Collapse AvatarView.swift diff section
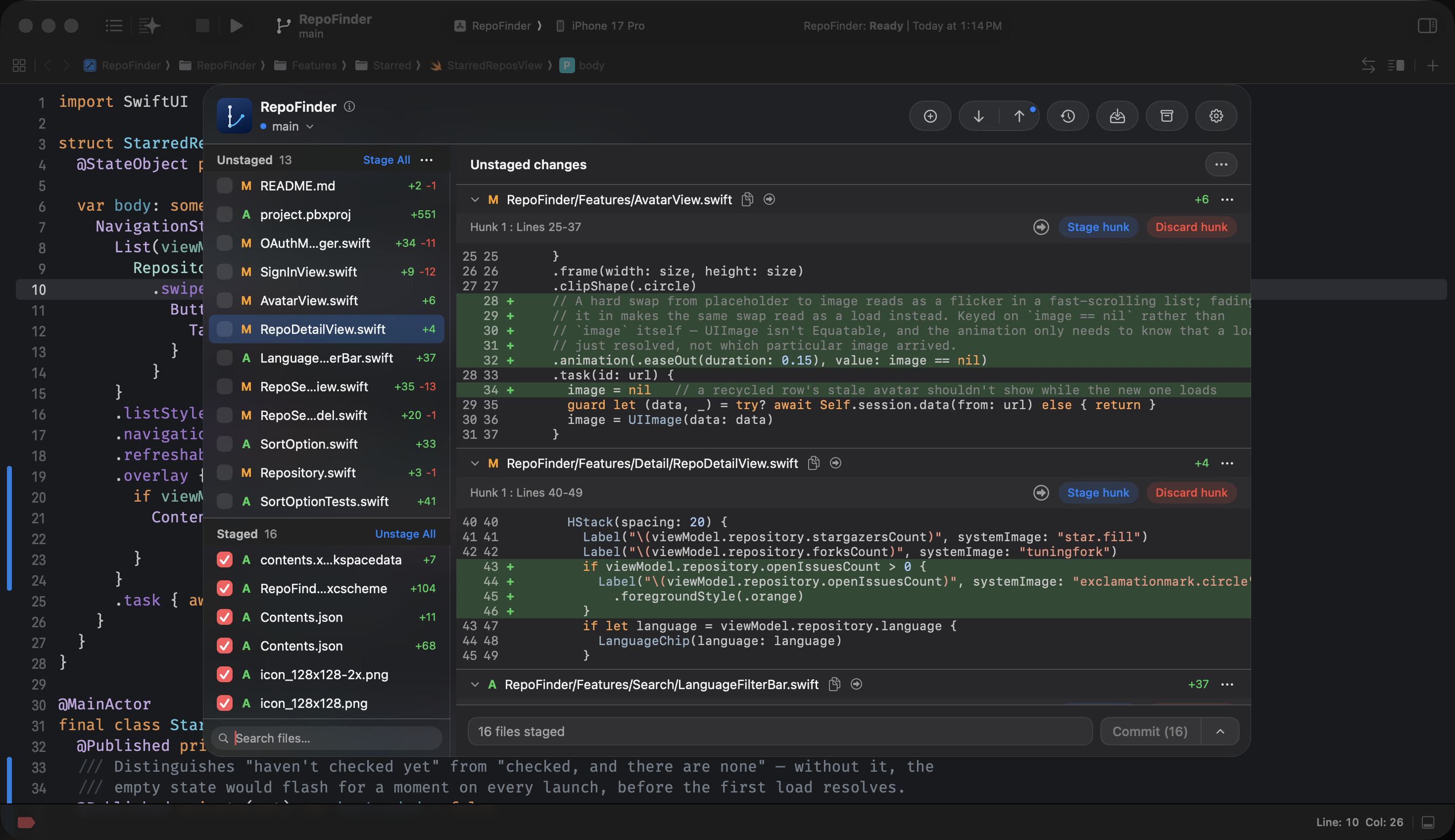The image size is (1455, 840). [475, 200]
